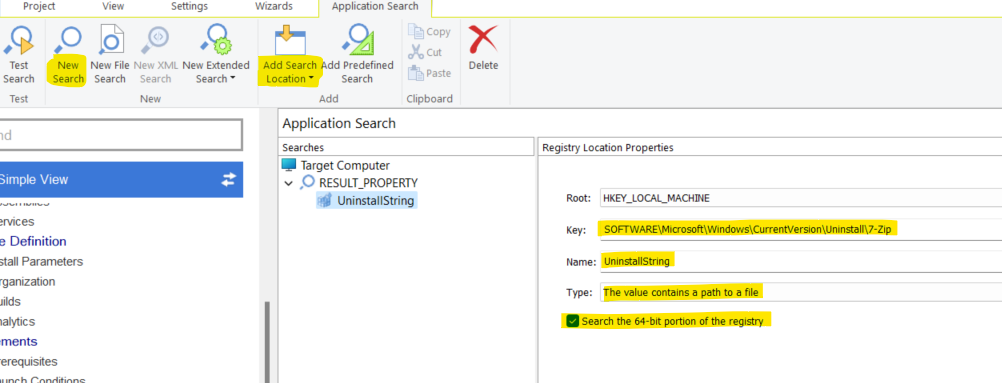Switch to the Project tab
Screen dimensions: 1002x383
click(39, 6)
